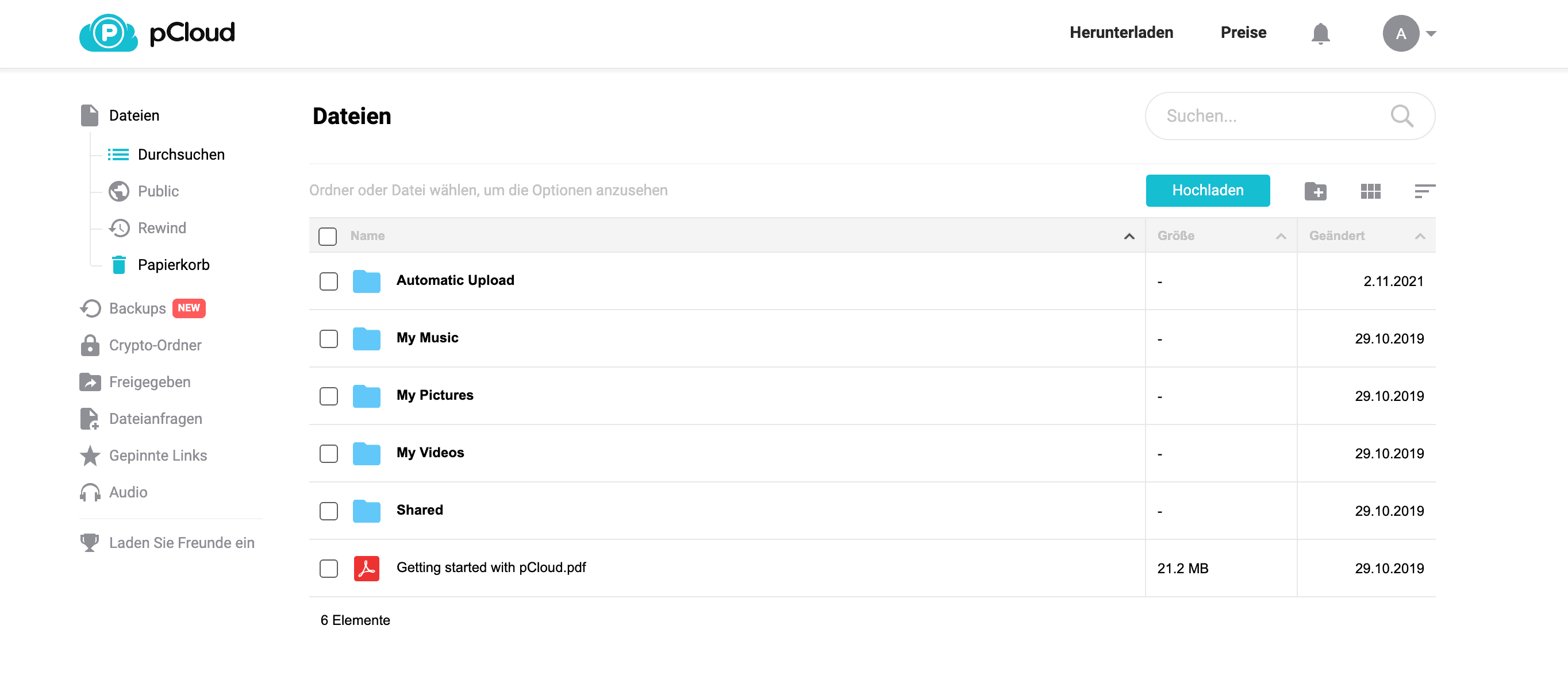Click the Public globe icon

[119, 191]
